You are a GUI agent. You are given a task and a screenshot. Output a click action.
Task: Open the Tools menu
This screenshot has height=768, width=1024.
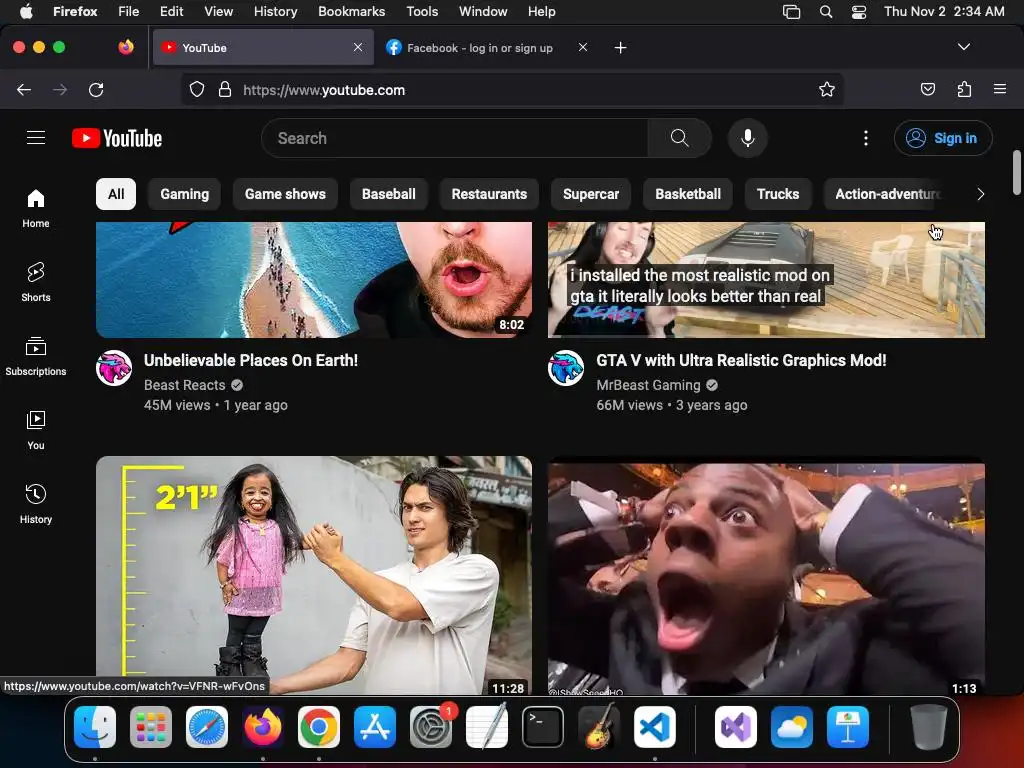[422, 12]
